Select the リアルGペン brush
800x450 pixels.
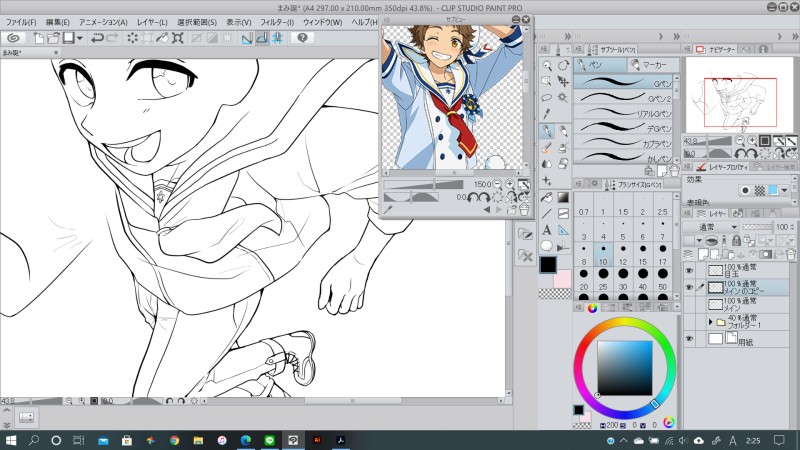(x=624, y=113)
